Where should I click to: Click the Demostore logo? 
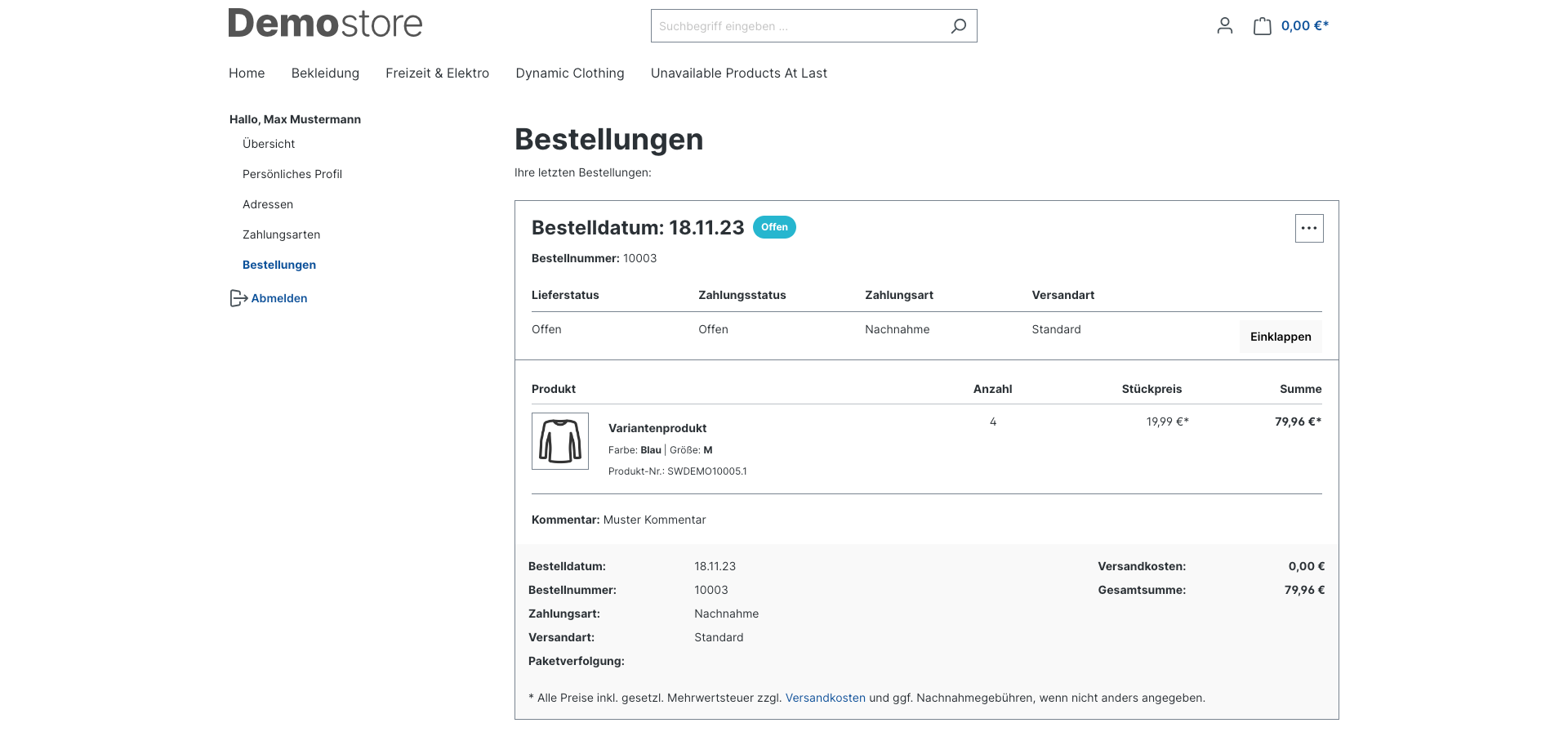[325, 24]
